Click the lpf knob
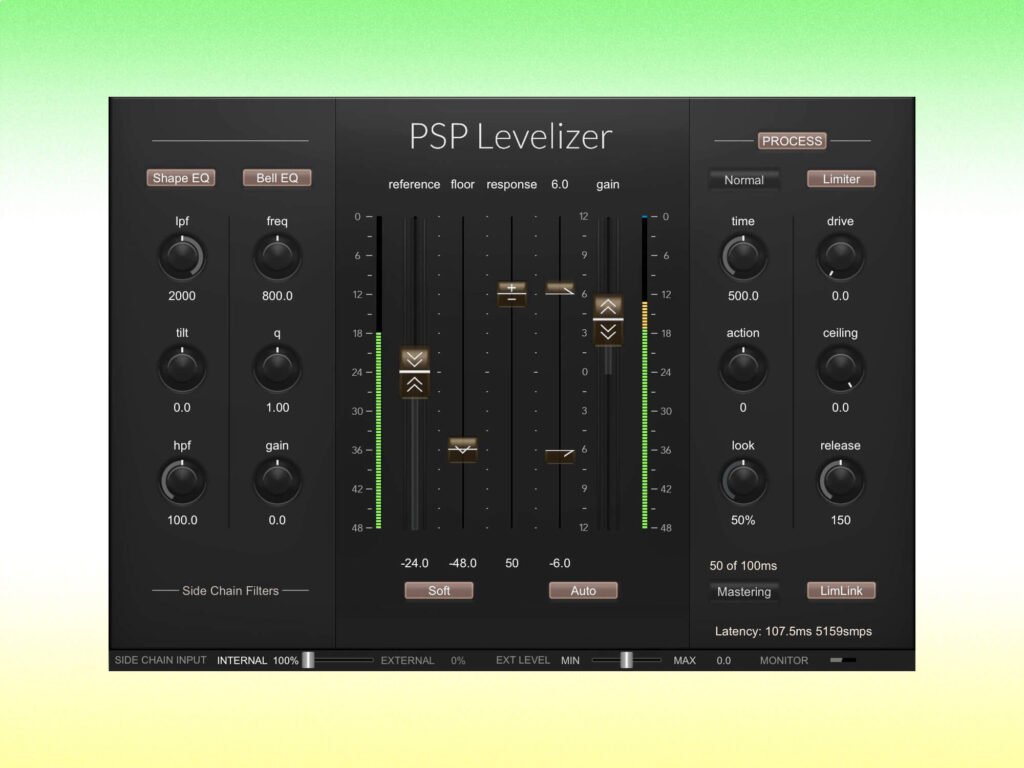Viewport: 1024px width, 768px height. [182, 257]
